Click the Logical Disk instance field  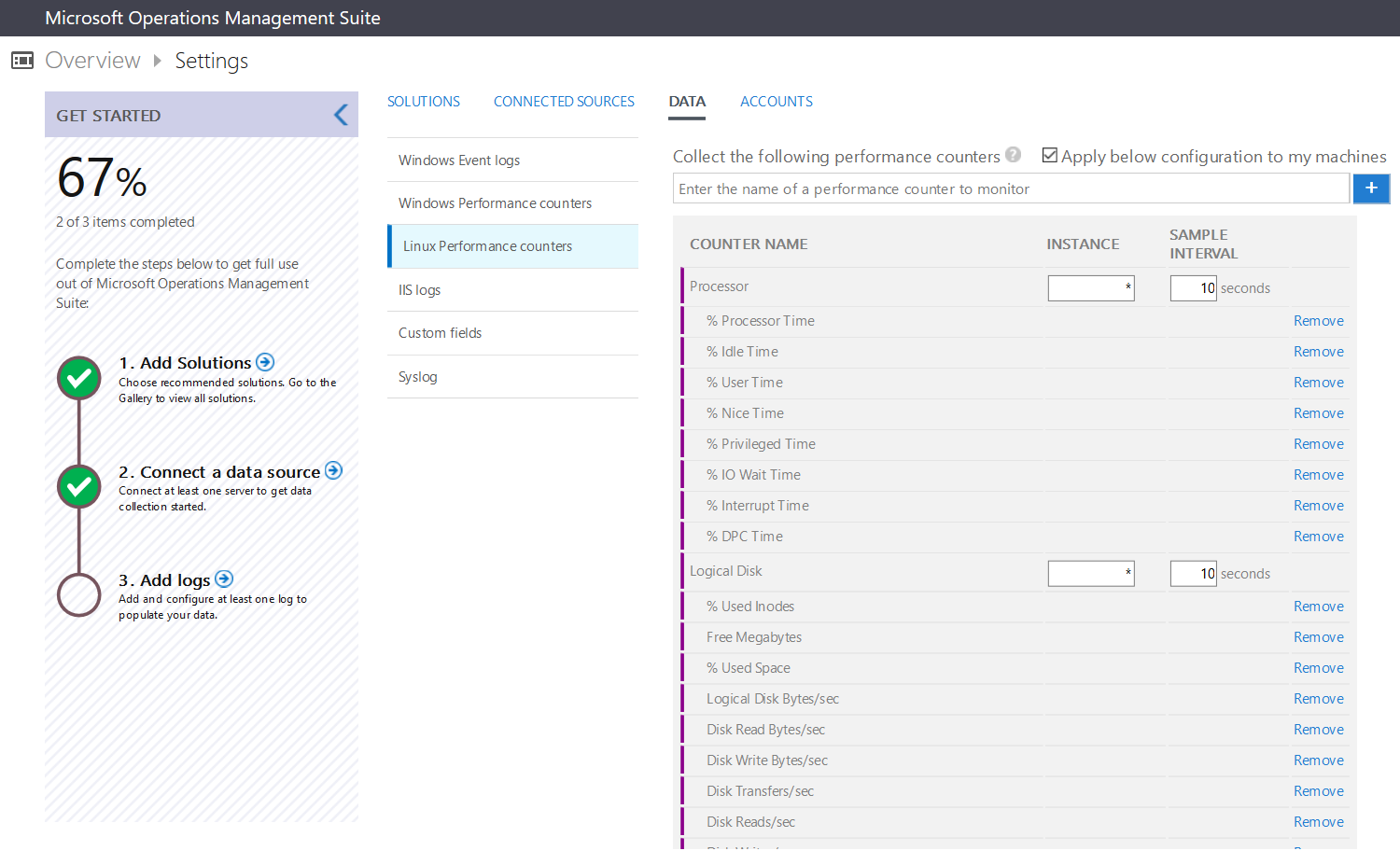coord(1091,573)
